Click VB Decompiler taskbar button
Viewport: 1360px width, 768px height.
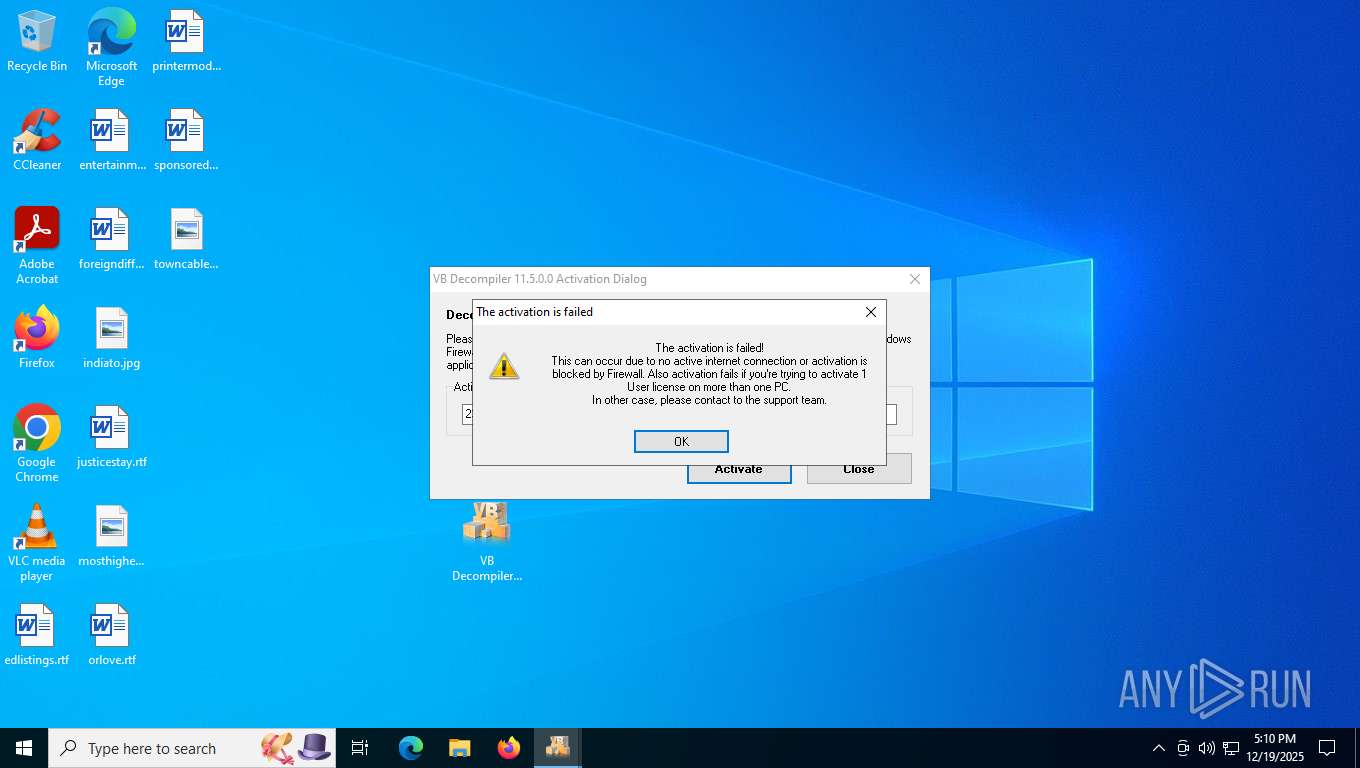pyautogui.click(x=557, y=748)
